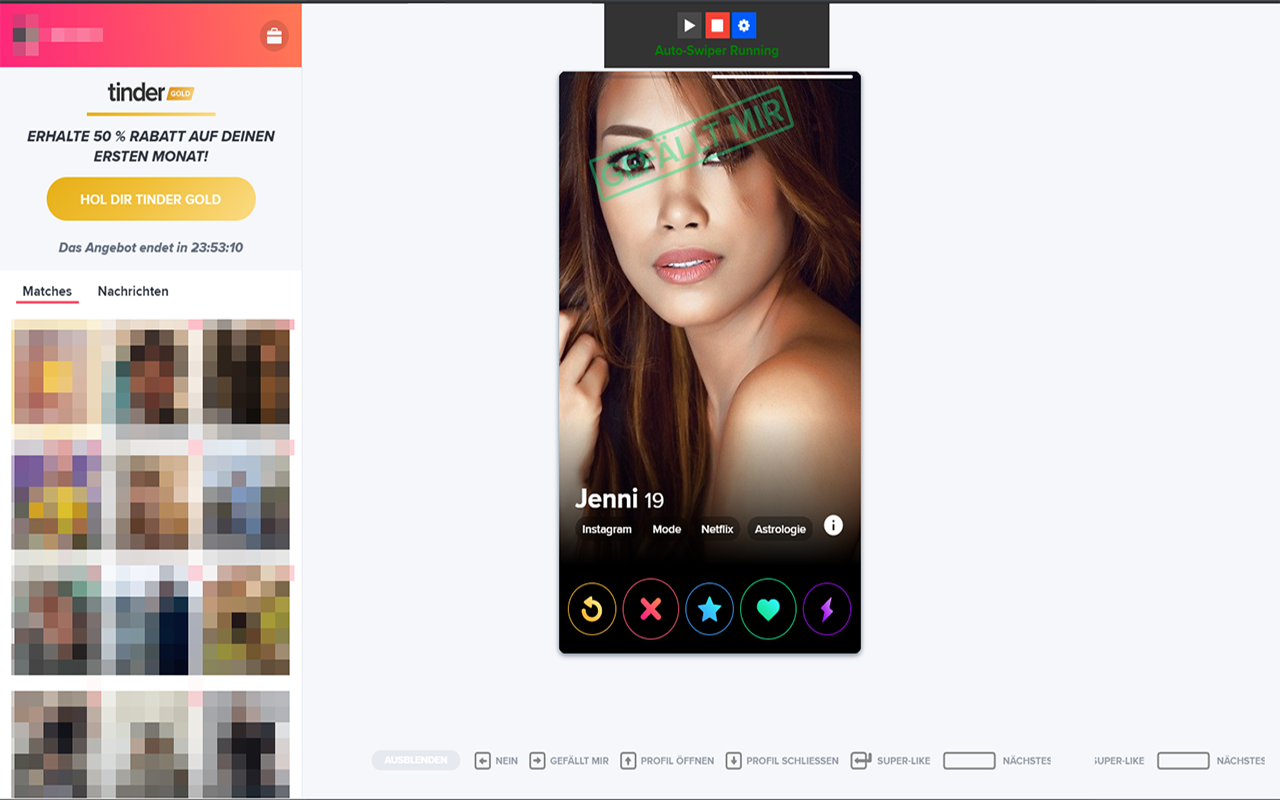Image resolution: width=1280 pixels, height=800 pixels.
Task: Click the photo progress bar at top of card
Action: coord(782,76)
